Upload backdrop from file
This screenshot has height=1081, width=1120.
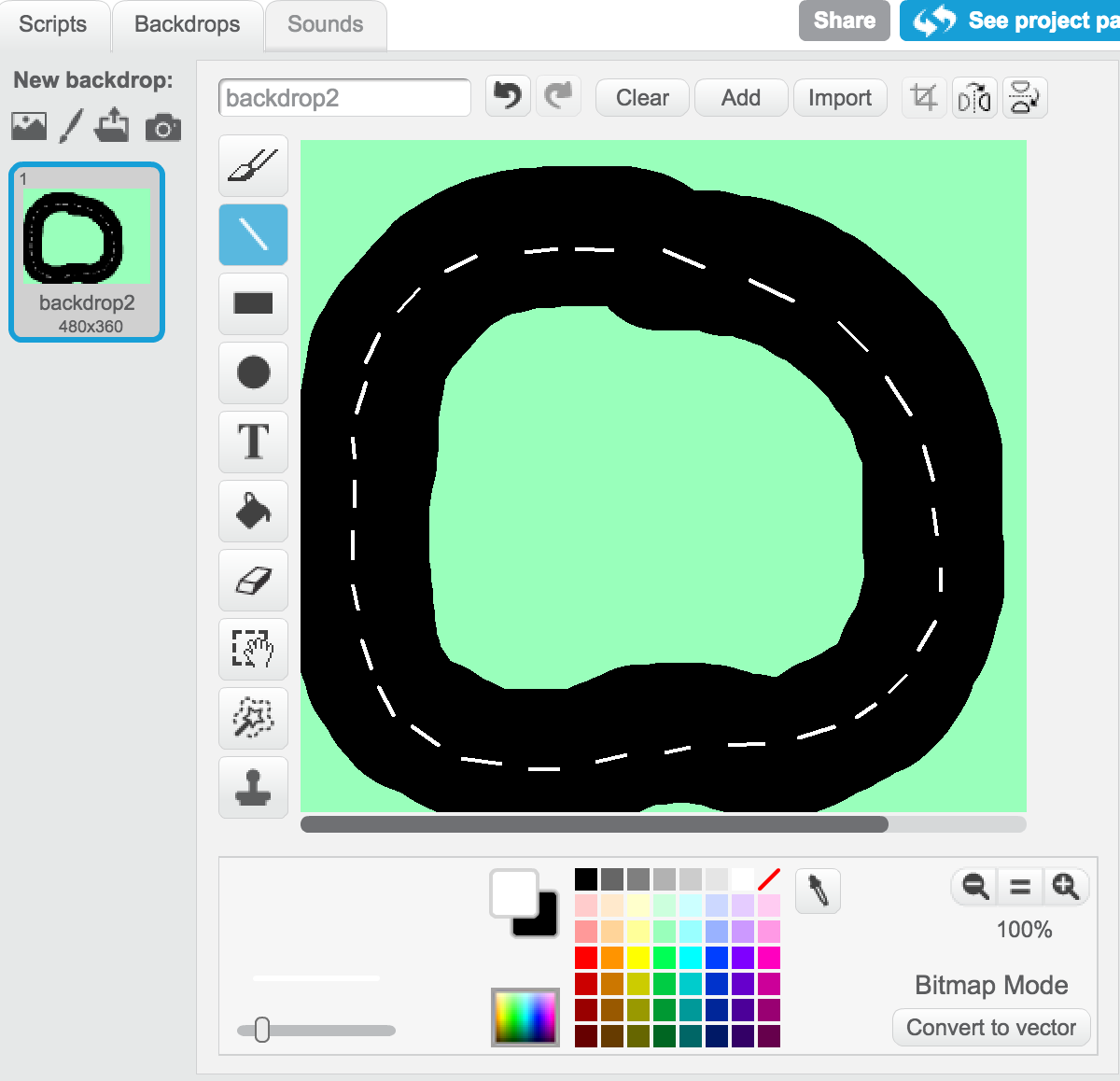tap(112, 125)
